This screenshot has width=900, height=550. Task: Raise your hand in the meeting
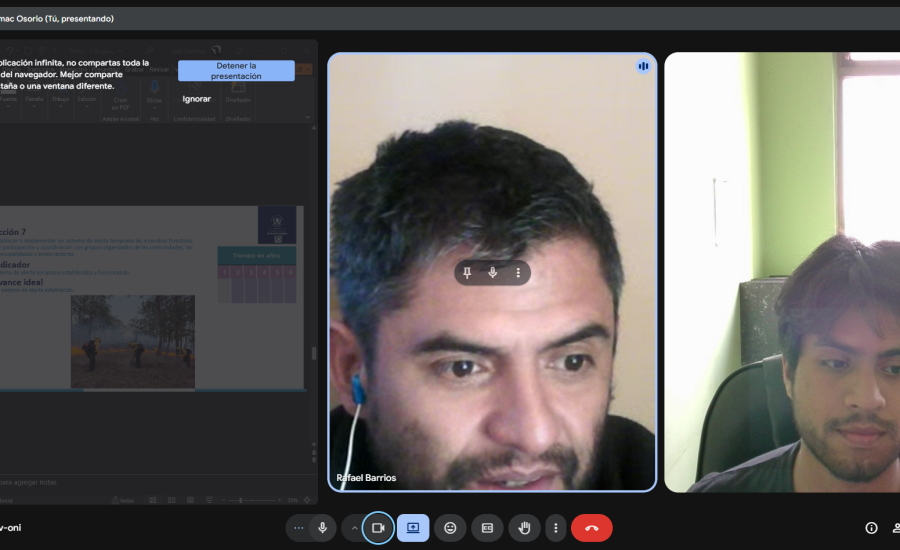(523, 528)
